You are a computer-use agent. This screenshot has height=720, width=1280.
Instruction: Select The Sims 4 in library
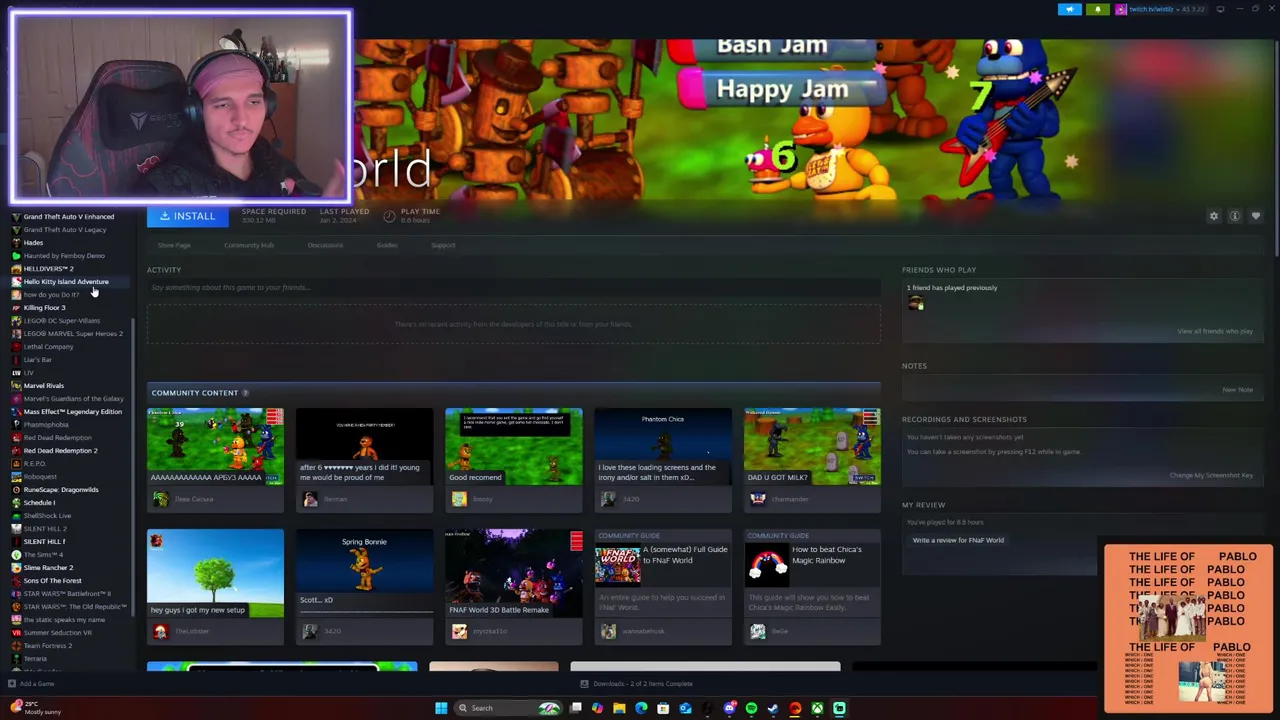tap(43, 555)
